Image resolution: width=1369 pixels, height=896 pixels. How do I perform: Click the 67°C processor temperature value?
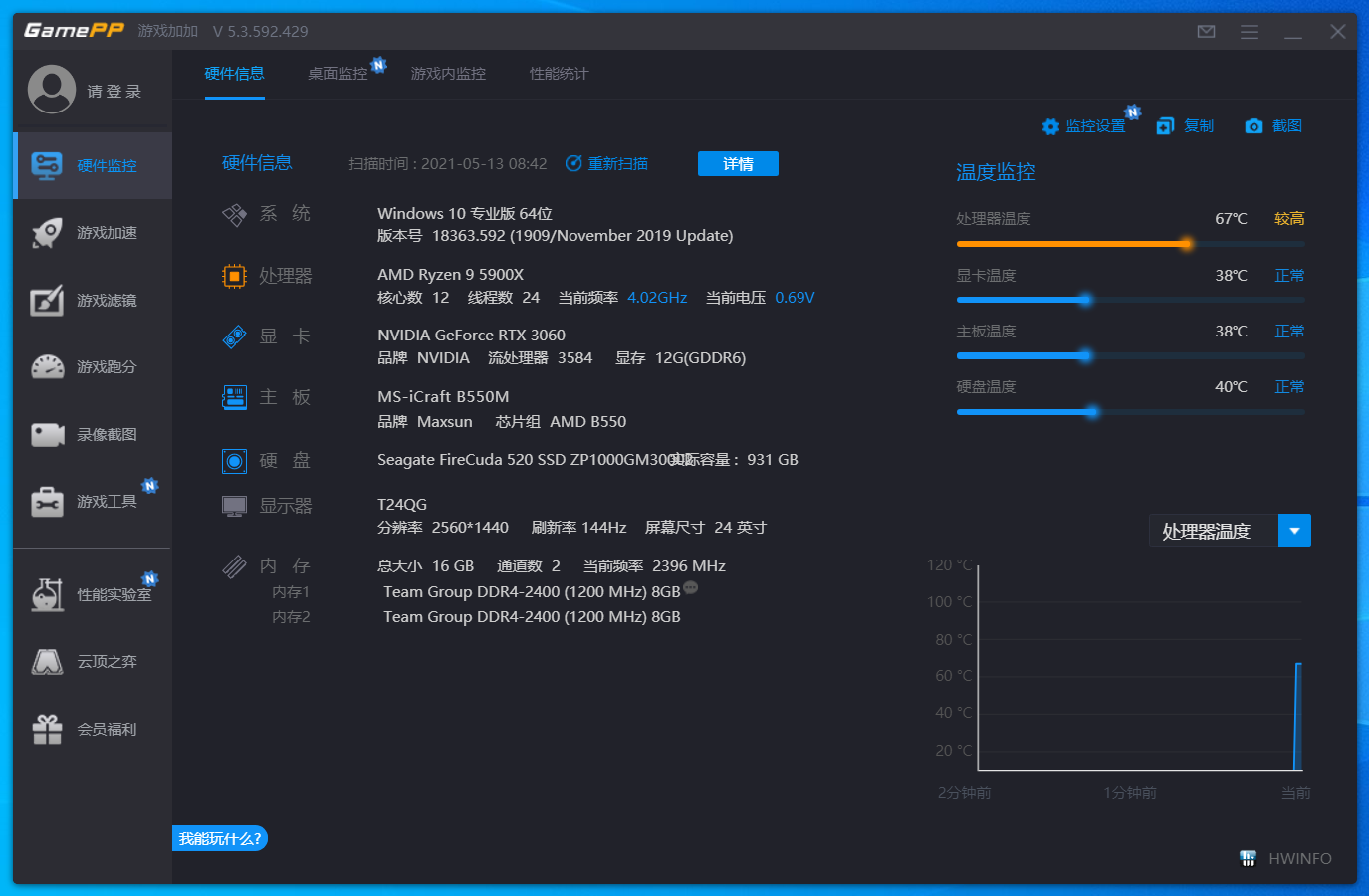pos(1231,218)
